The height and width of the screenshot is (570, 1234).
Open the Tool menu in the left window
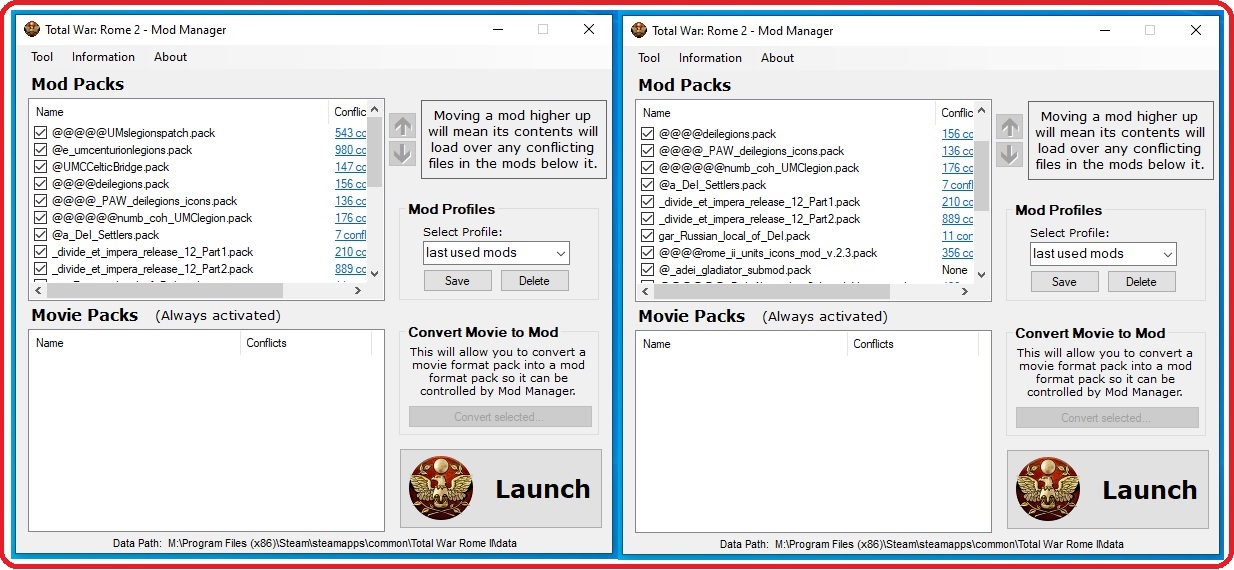(x=42, y=57)
